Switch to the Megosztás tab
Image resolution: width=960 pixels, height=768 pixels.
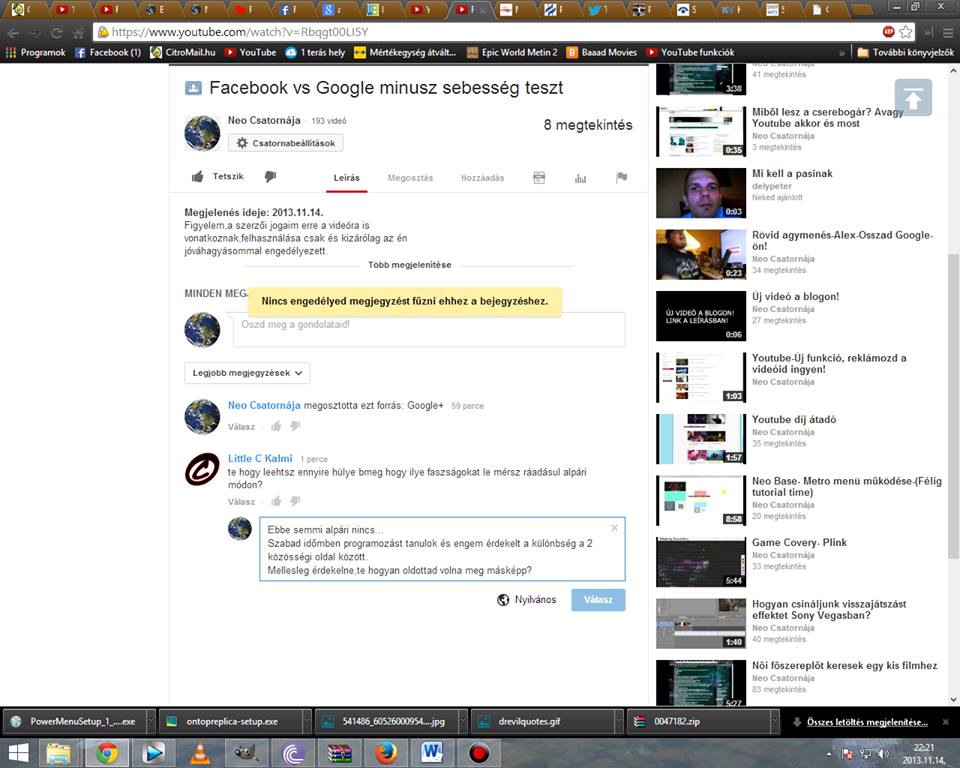click(410, 178)
